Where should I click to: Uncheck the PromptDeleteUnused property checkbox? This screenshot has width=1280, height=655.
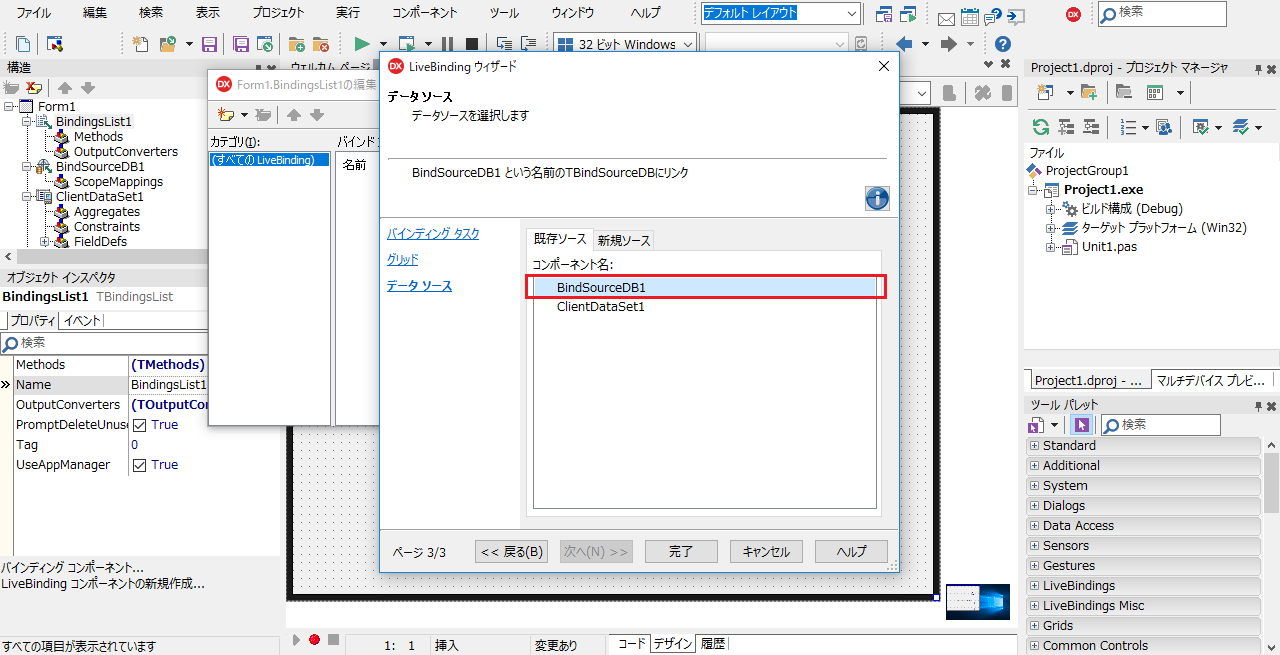click(140, 424)
